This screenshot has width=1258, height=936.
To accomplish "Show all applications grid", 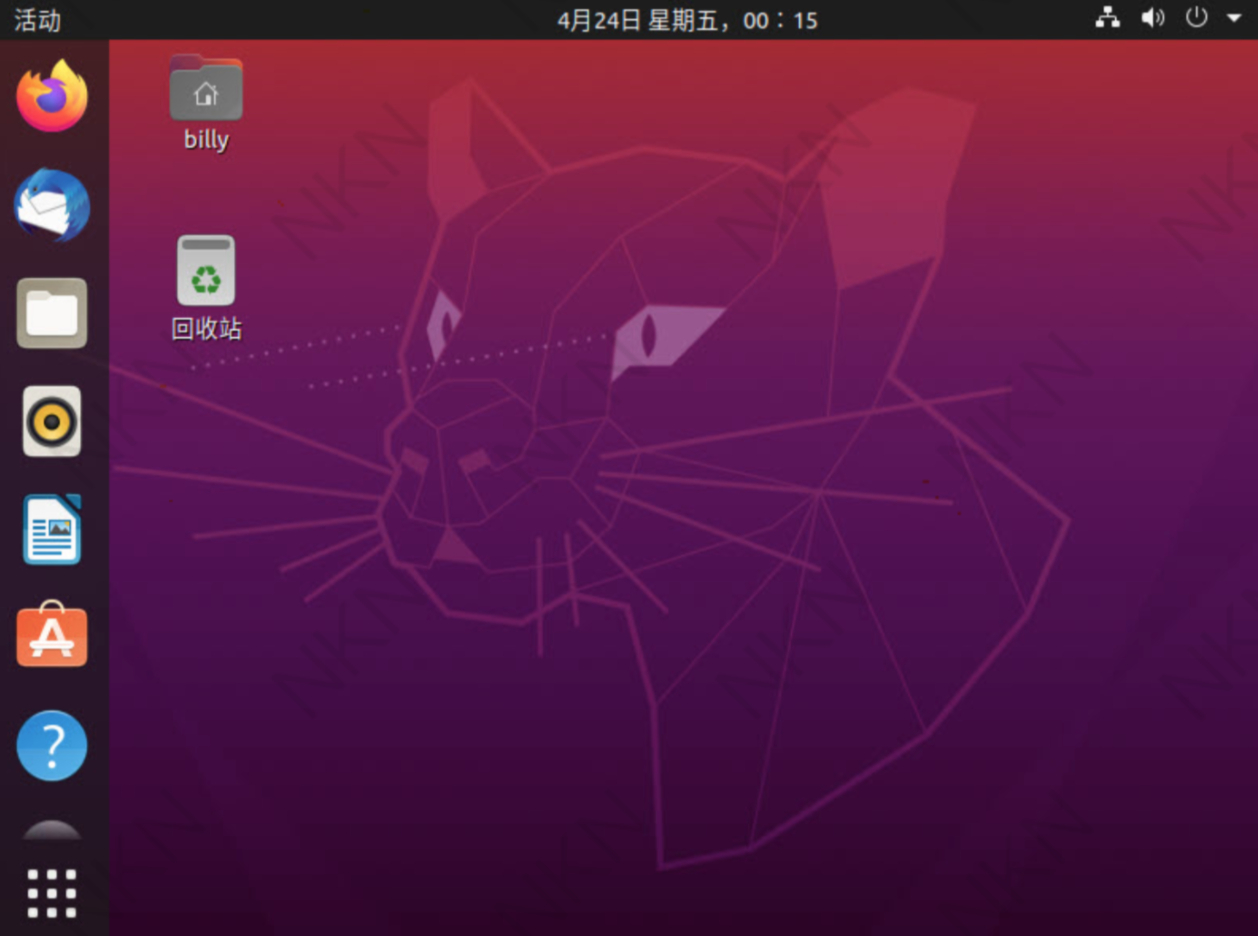I will coord(52,893).
